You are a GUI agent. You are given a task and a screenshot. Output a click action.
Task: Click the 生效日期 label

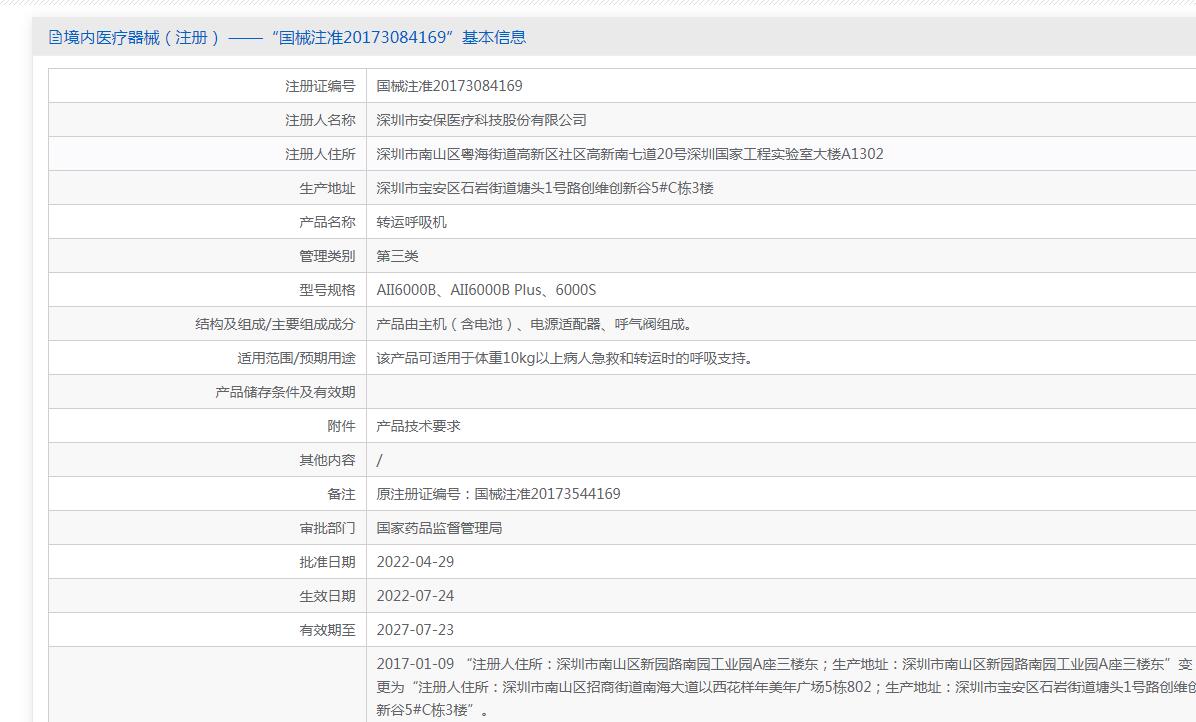pos(327,596)
